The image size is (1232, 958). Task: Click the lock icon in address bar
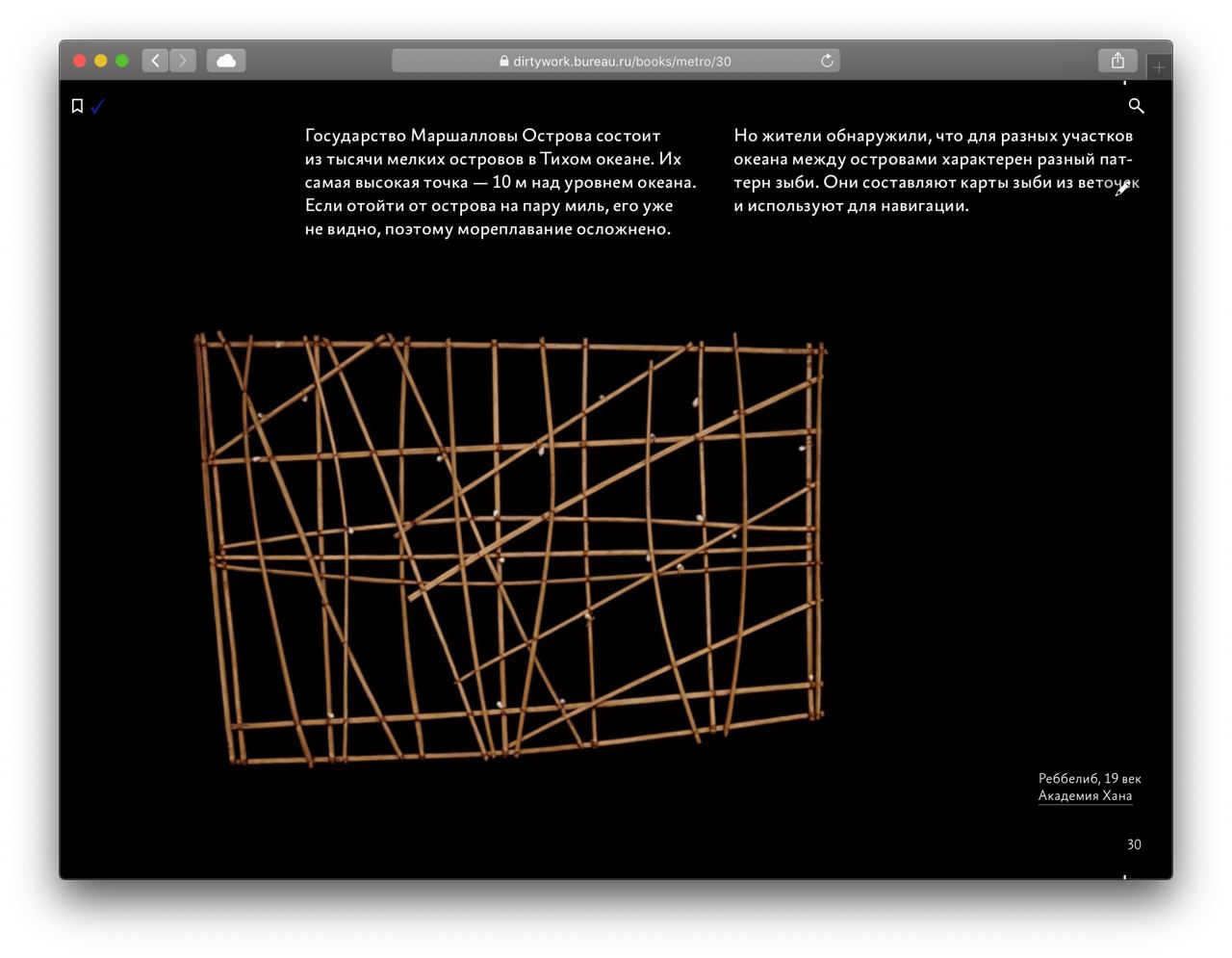pos(504,61)
